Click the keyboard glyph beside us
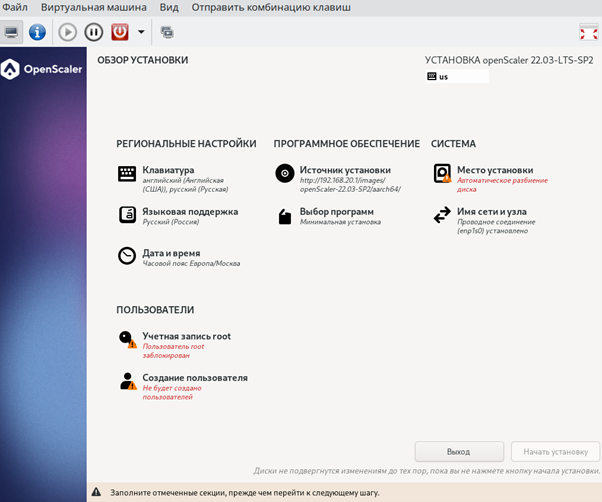This screenshot has width=602, height=502. (432, 76)
